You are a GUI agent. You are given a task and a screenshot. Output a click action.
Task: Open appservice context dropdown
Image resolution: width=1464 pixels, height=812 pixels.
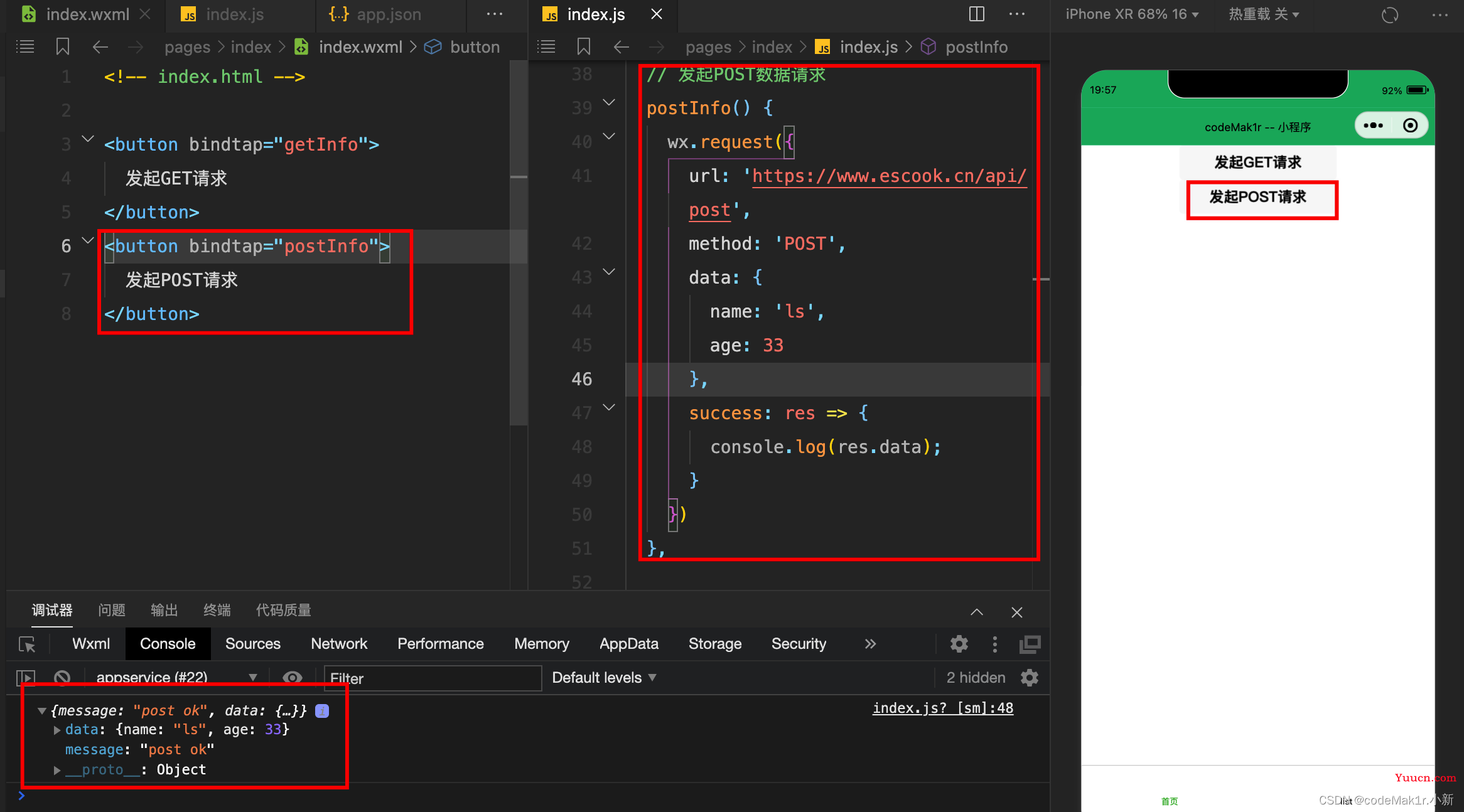point(176,678)
